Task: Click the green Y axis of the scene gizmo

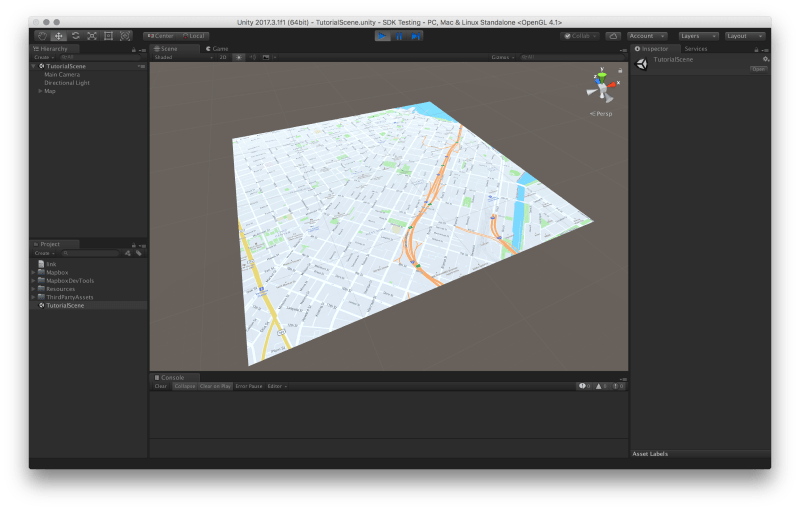Action: click(x=602, y=76)
